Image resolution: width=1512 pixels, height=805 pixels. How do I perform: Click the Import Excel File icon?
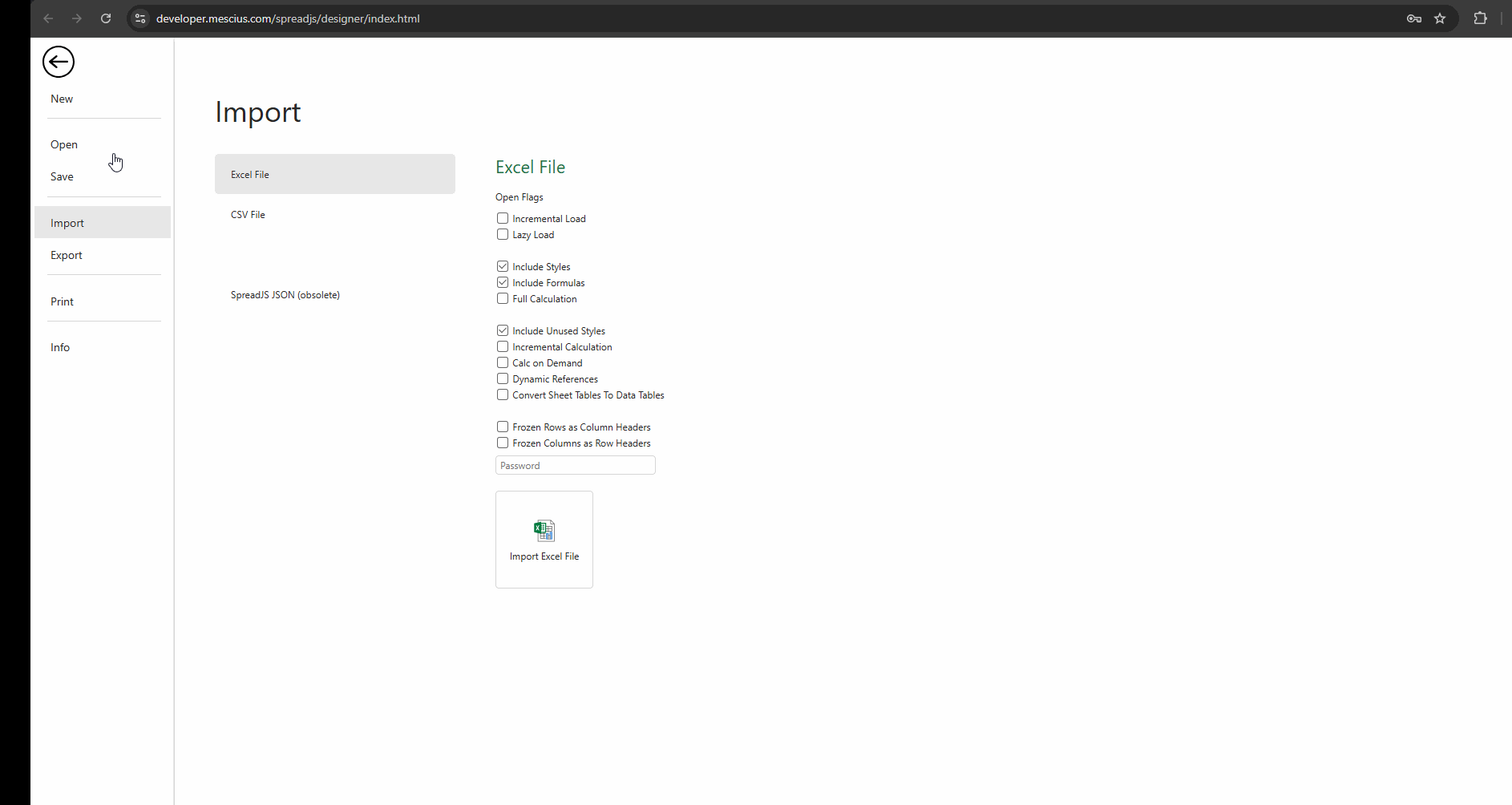point(544,531)
